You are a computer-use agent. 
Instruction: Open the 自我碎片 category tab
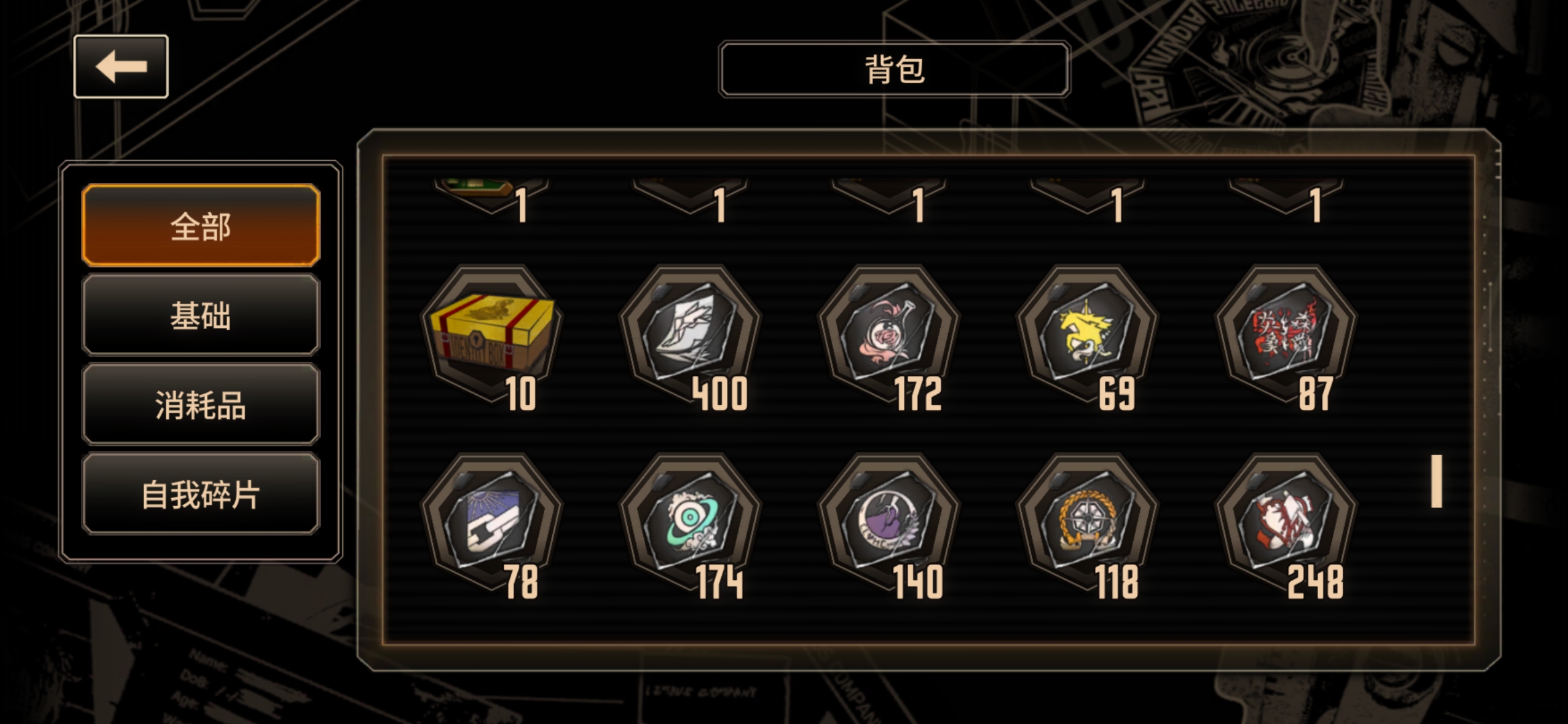coord(201,494)
